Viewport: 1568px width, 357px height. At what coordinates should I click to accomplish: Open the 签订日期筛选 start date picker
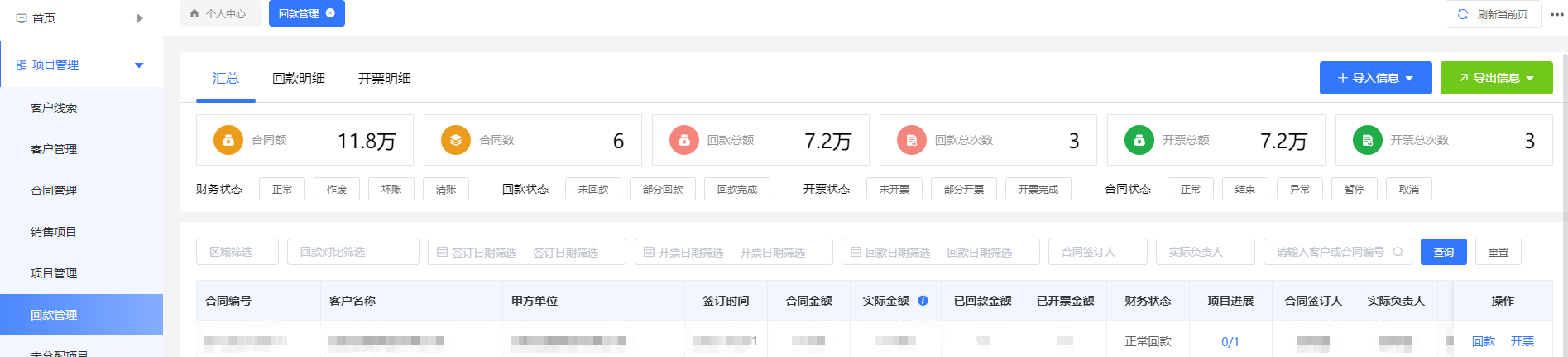click(483, 252)
